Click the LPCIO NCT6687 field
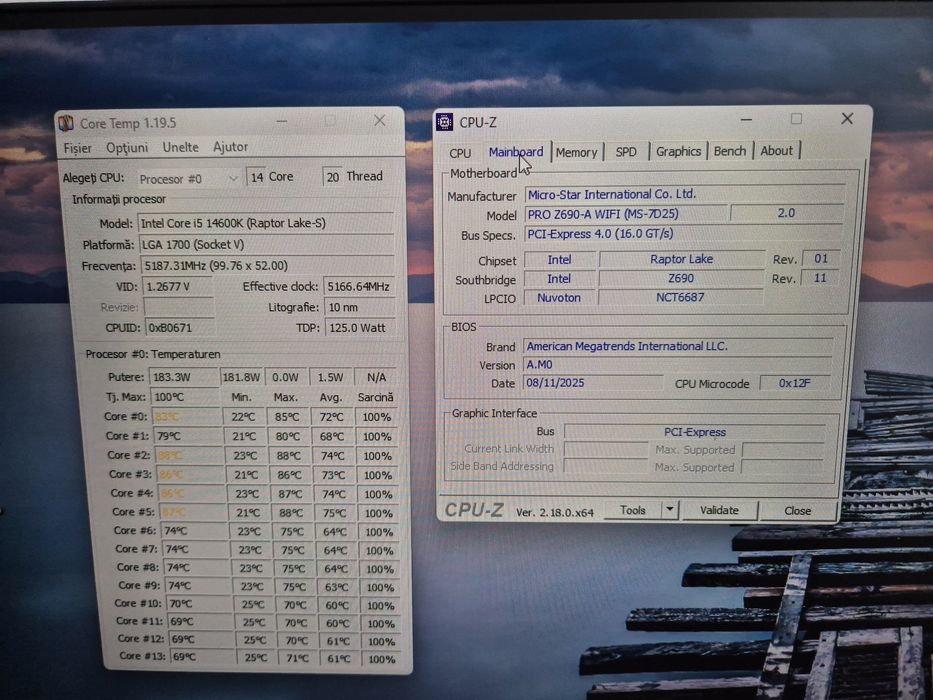This screenshot has height=700, width=933. point(680,297)
